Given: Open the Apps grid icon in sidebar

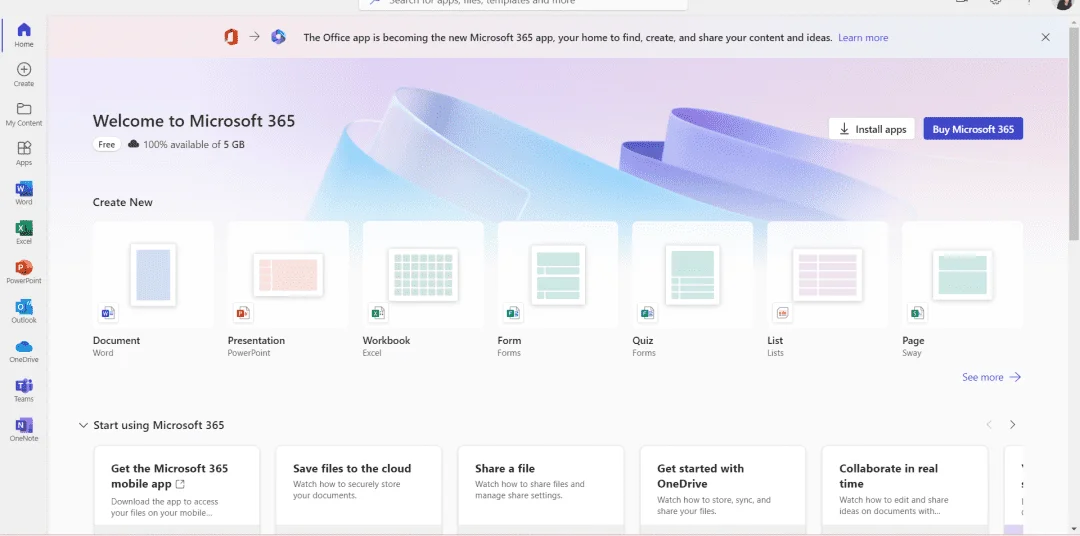Looking at the screenshot, I should pos(23,148).
